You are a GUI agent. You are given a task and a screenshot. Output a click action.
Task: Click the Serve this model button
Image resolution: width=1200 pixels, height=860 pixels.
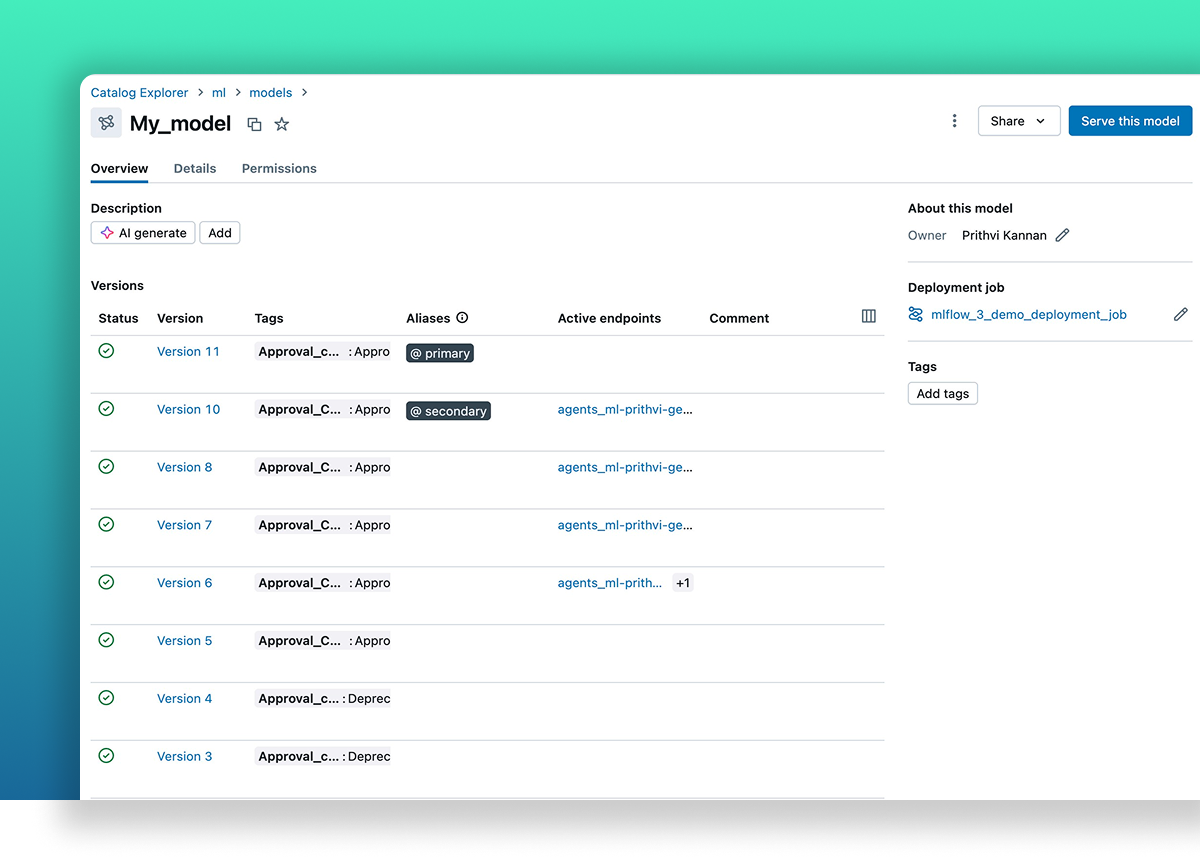[x=1130, y=120]
